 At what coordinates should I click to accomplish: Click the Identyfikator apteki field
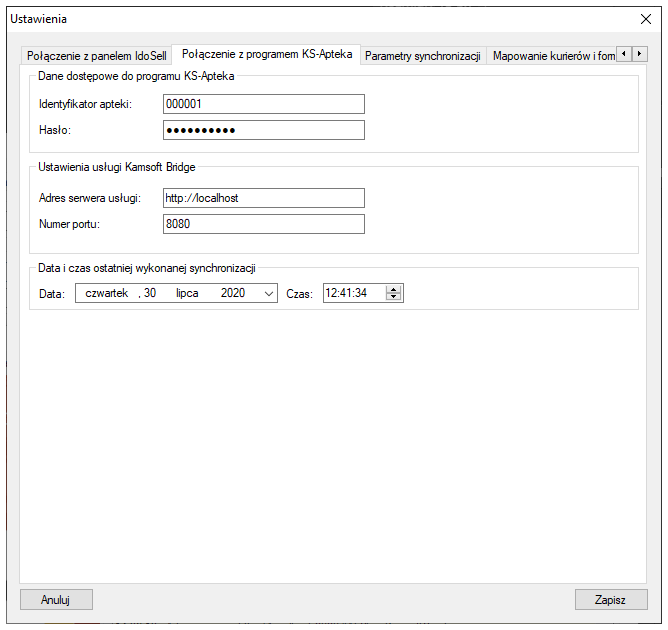263,104
